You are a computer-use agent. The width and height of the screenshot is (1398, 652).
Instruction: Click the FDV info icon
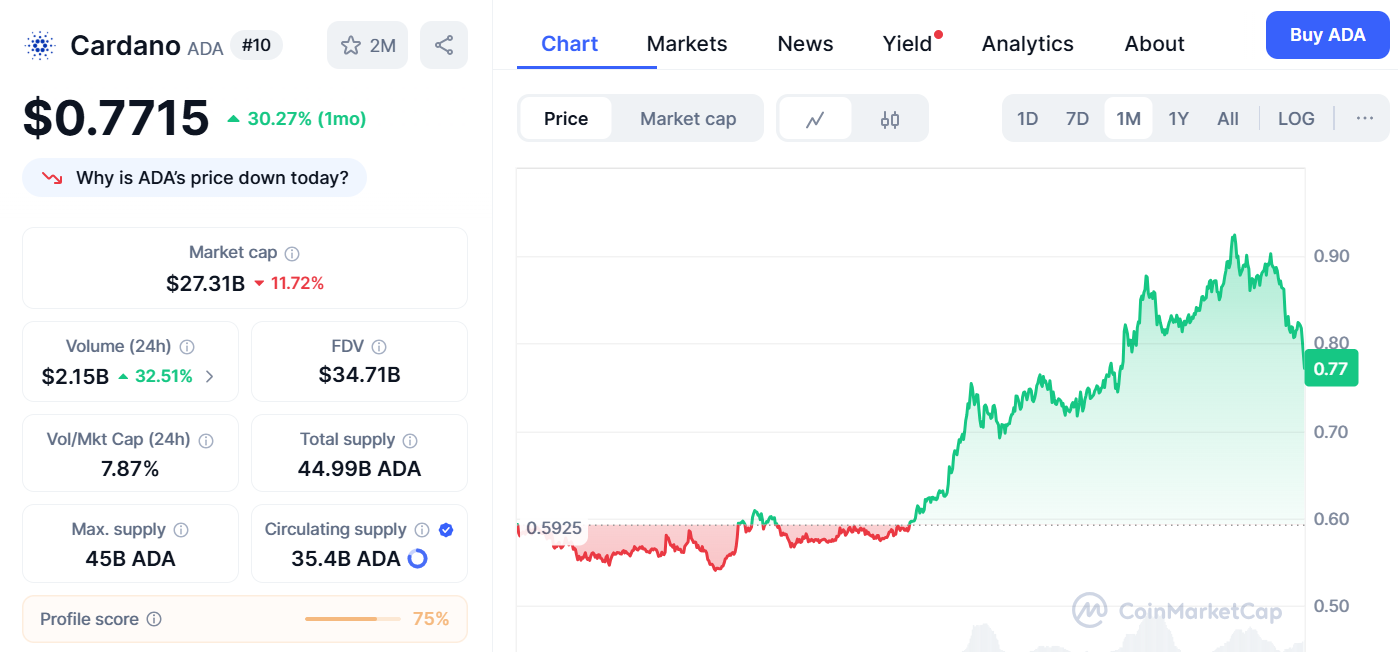(x=379, y=347)
